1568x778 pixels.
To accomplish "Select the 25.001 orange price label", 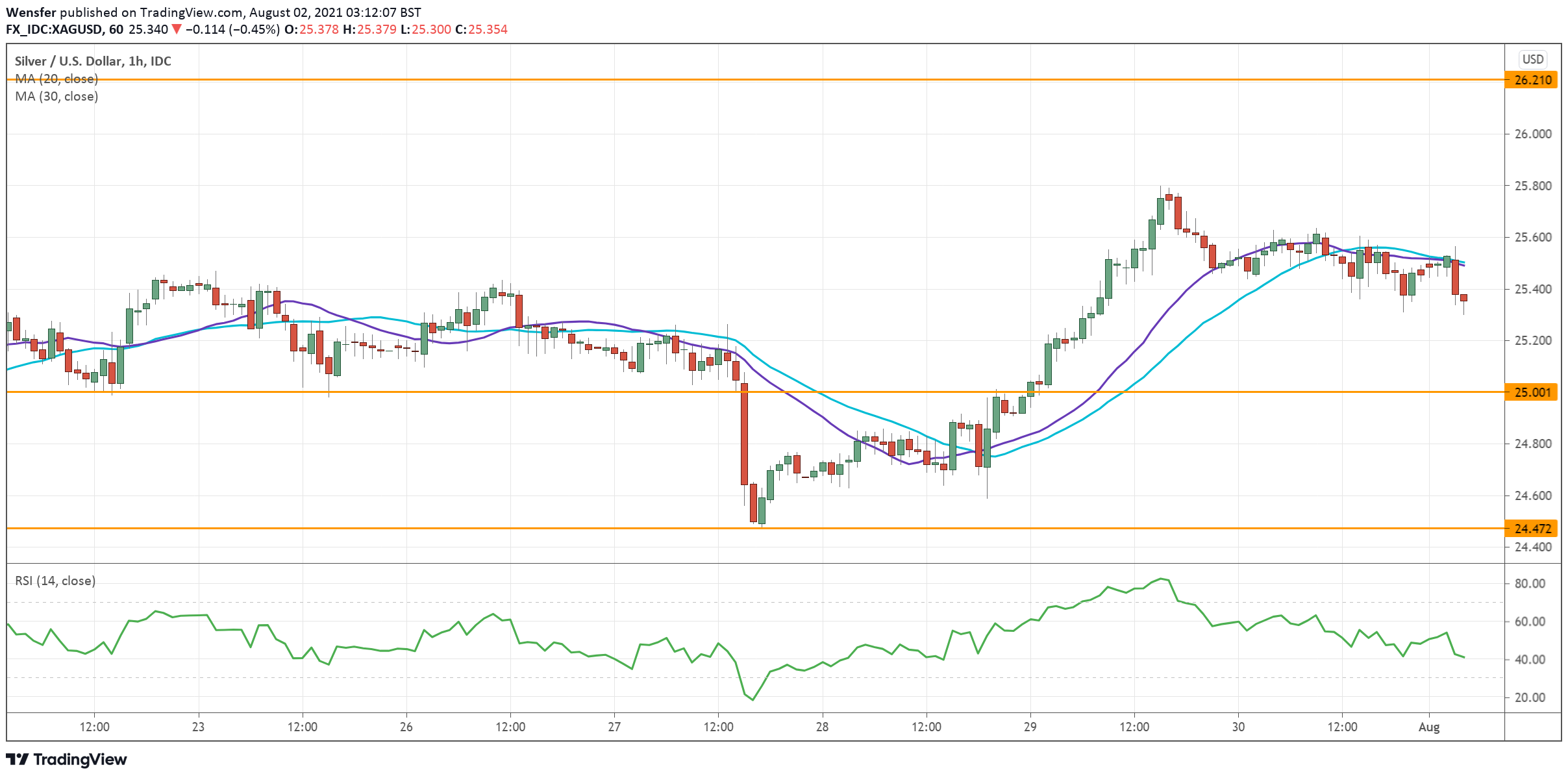I will (1532, 392).
